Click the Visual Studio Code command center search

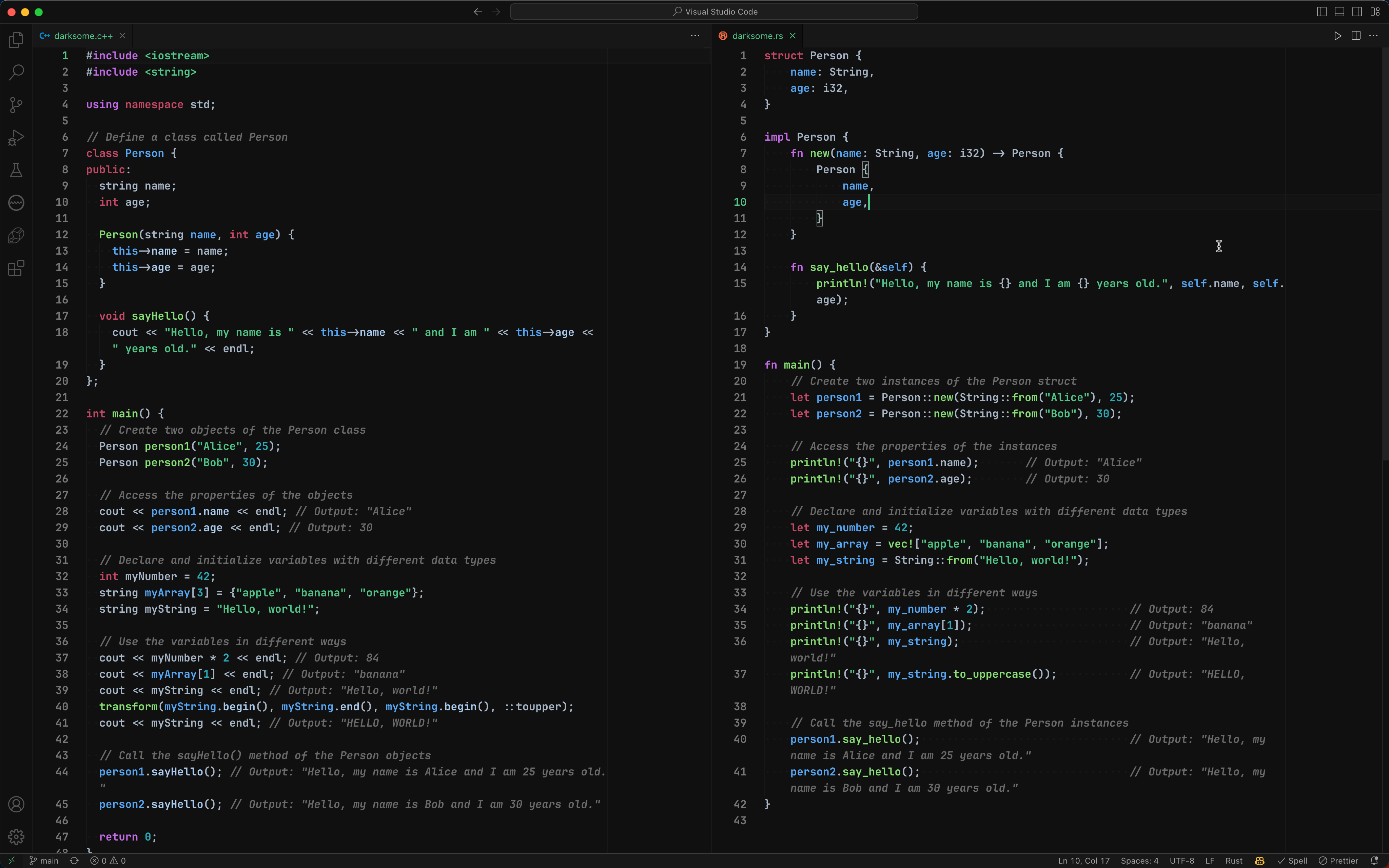[x=713, y=12]
